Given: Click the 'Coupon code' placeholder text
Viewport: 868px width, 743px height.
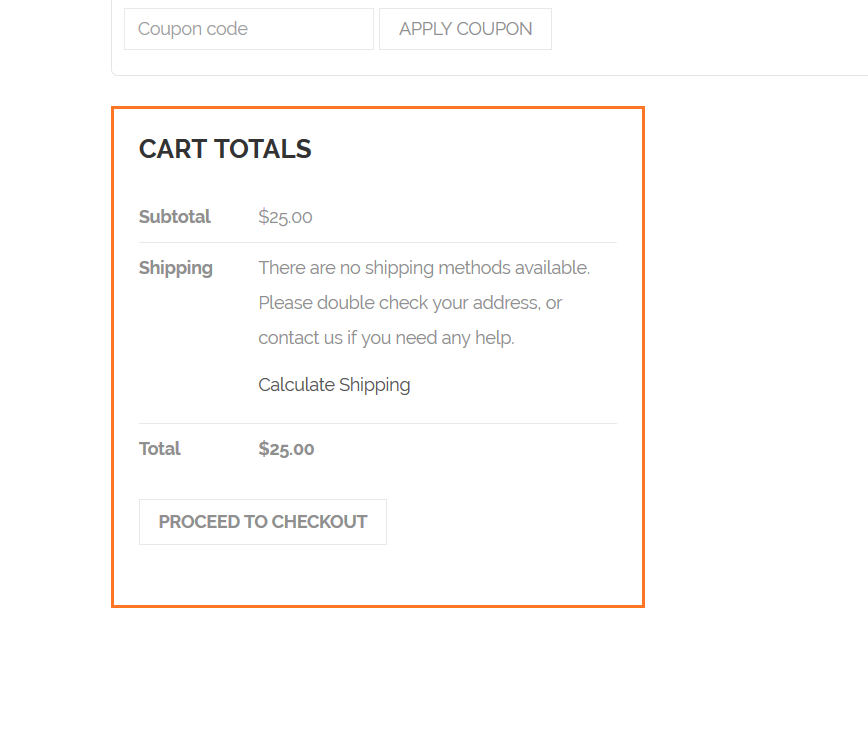Looking at the screenshot, I should (x=193, y=29).
